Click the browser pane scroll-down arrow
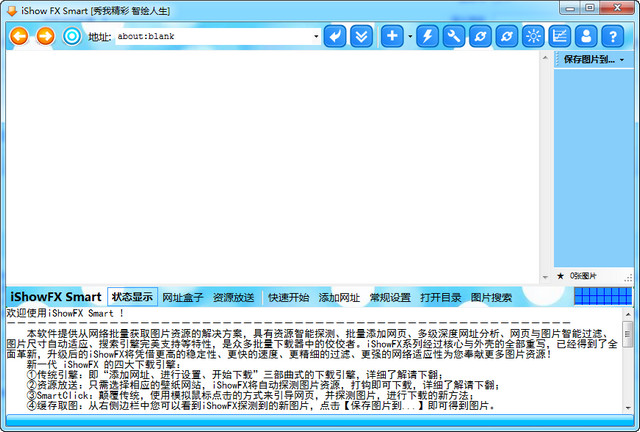The width and height of the screenshot is (640, 432). click(545, 277)
